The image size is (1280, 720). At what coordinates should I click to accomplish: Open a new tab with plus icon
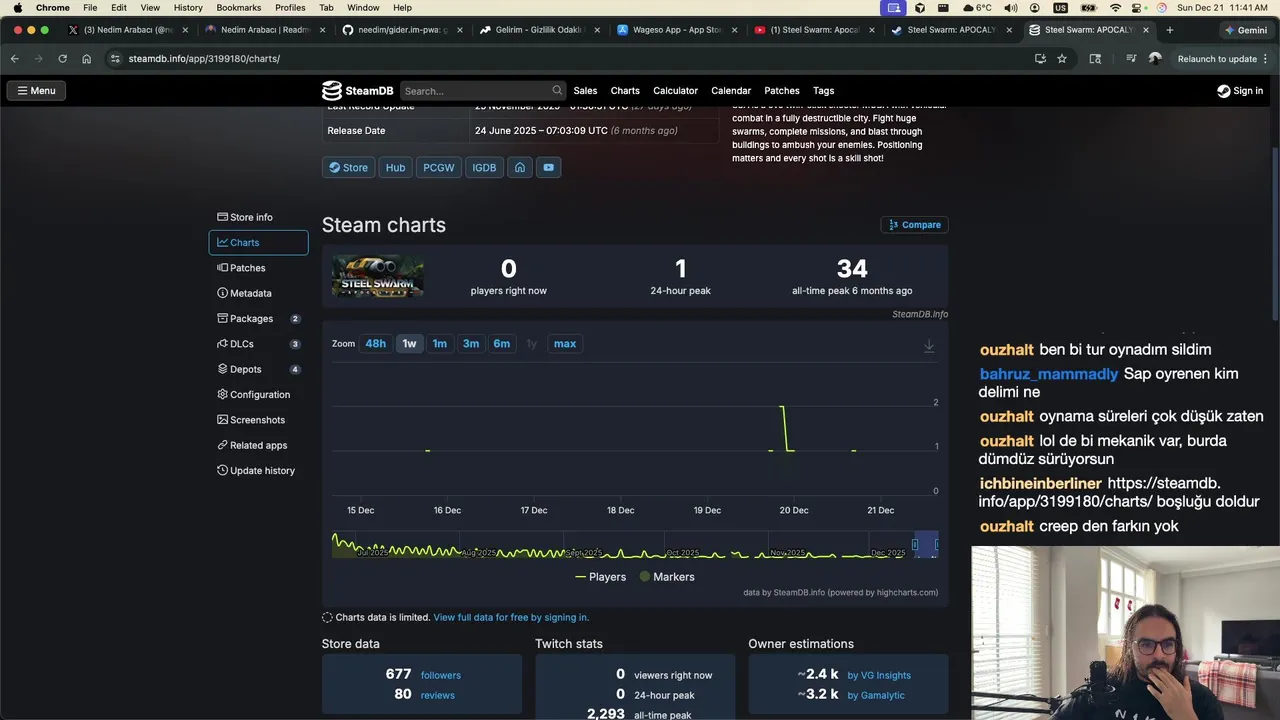[1170, 30]
